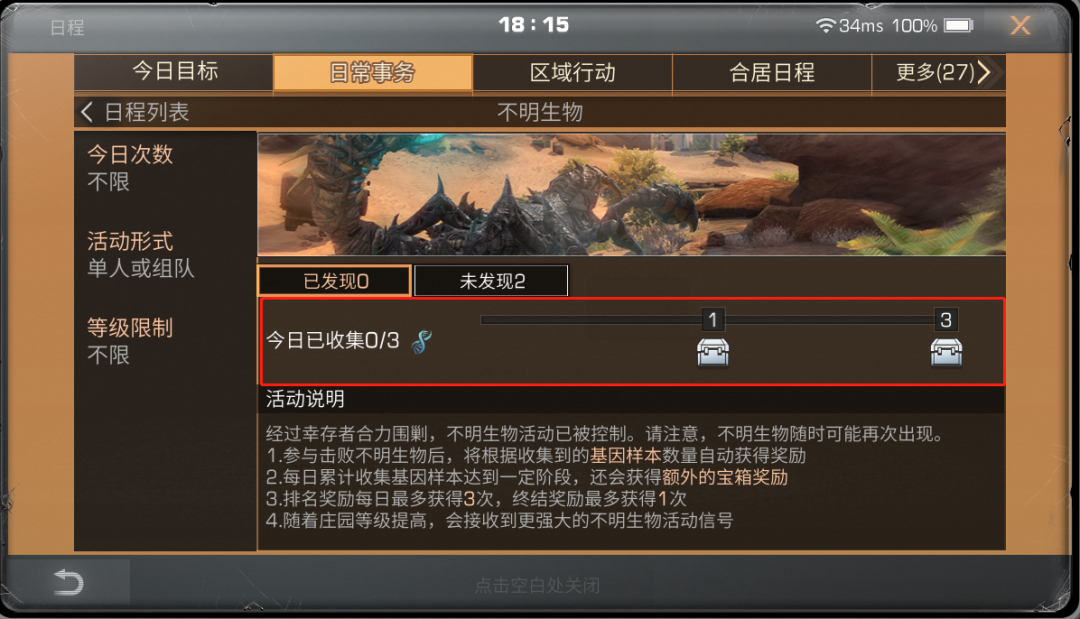The width and height of the screenshot is (1080, 619).
Task: Toggle the 未发现2 filter
Action: (492, 281)
